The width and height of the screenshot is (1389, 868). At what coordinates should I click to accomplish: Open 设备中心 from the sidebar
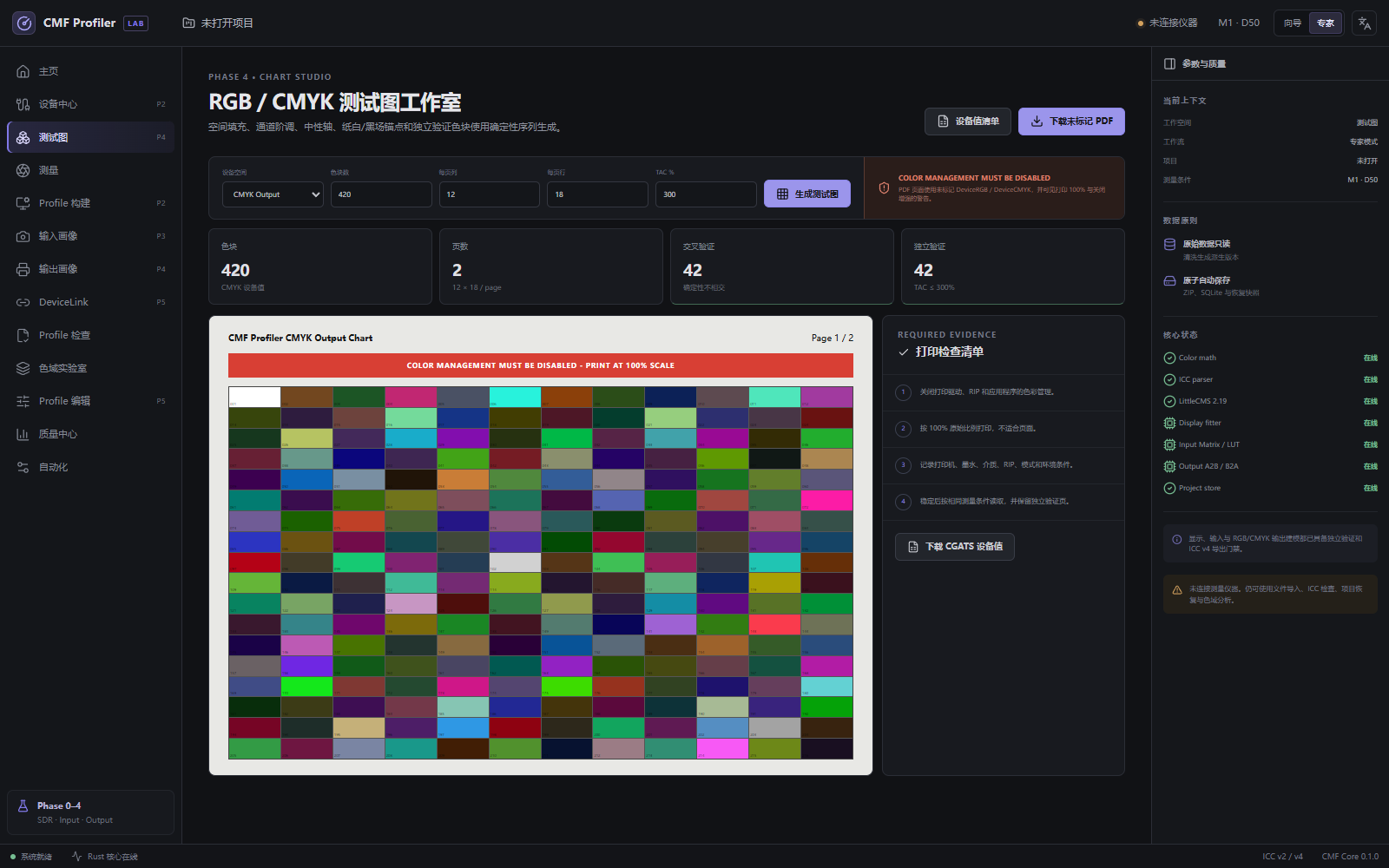pyautogui.click(x=91, y=104)
